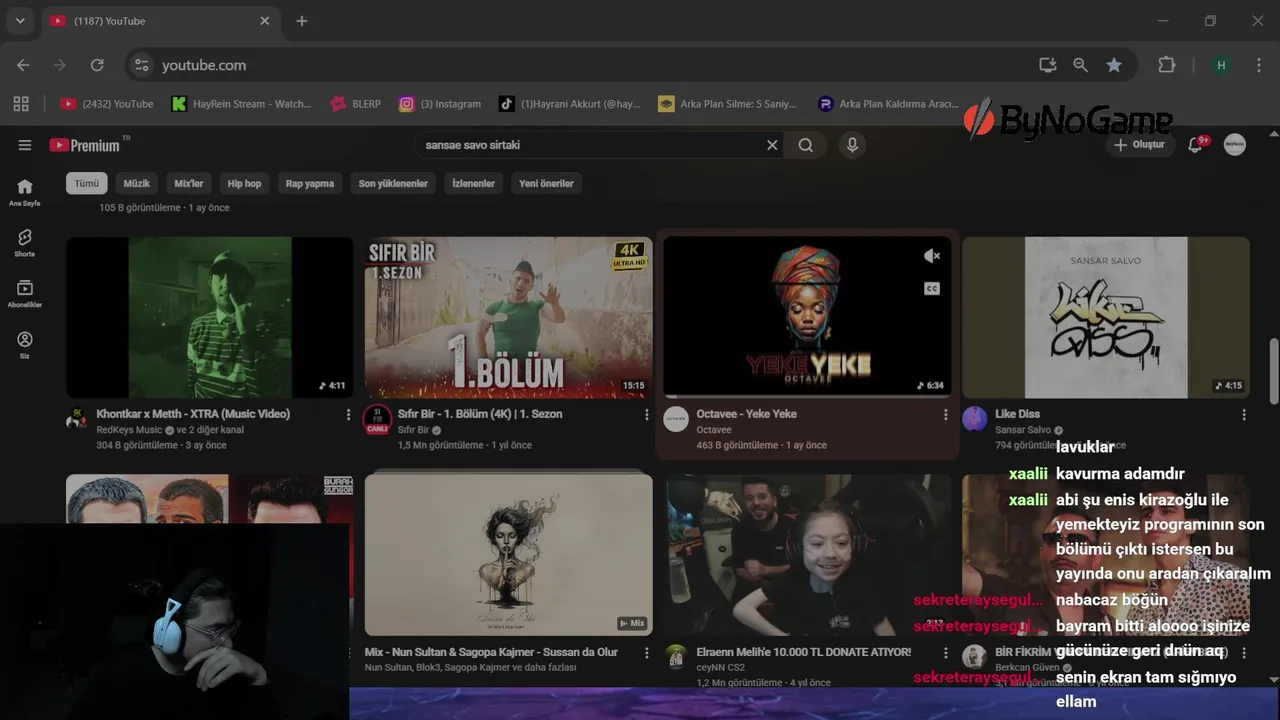The image size is (1280, 720).
Task: Click the magnifier search button
Action: (x=805, y=145)
